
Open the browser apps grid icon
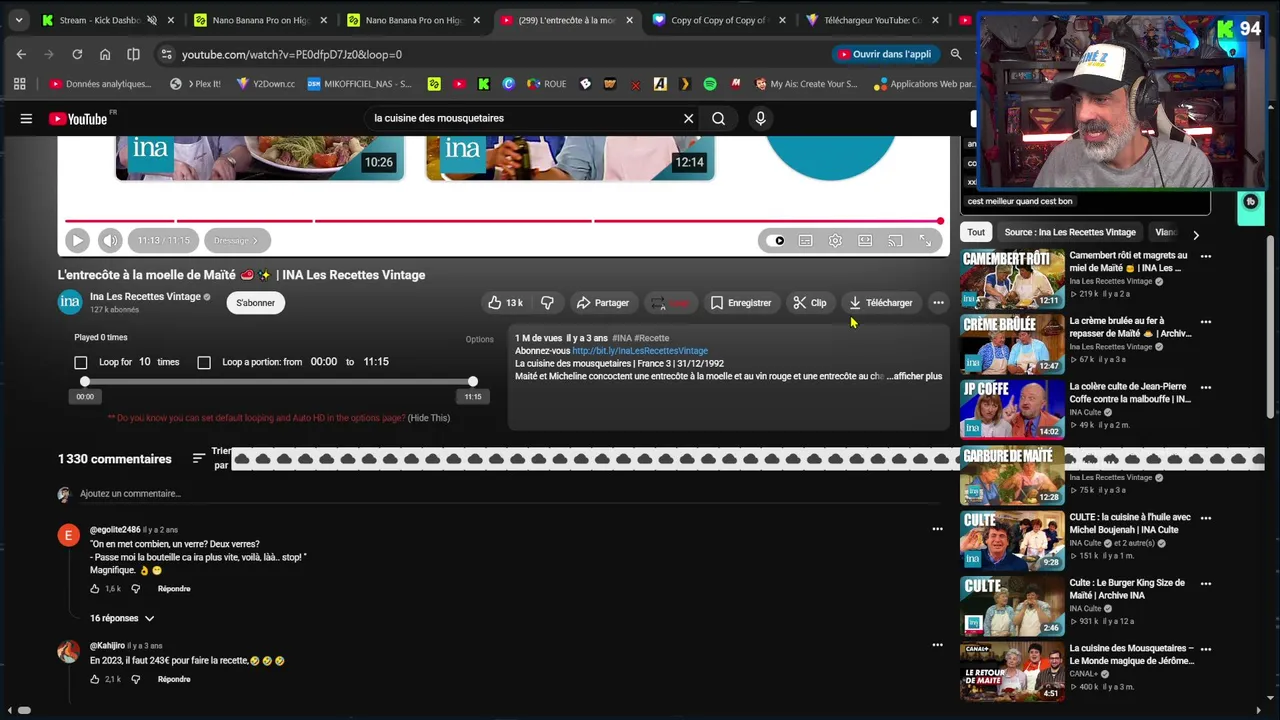point(19,84)
